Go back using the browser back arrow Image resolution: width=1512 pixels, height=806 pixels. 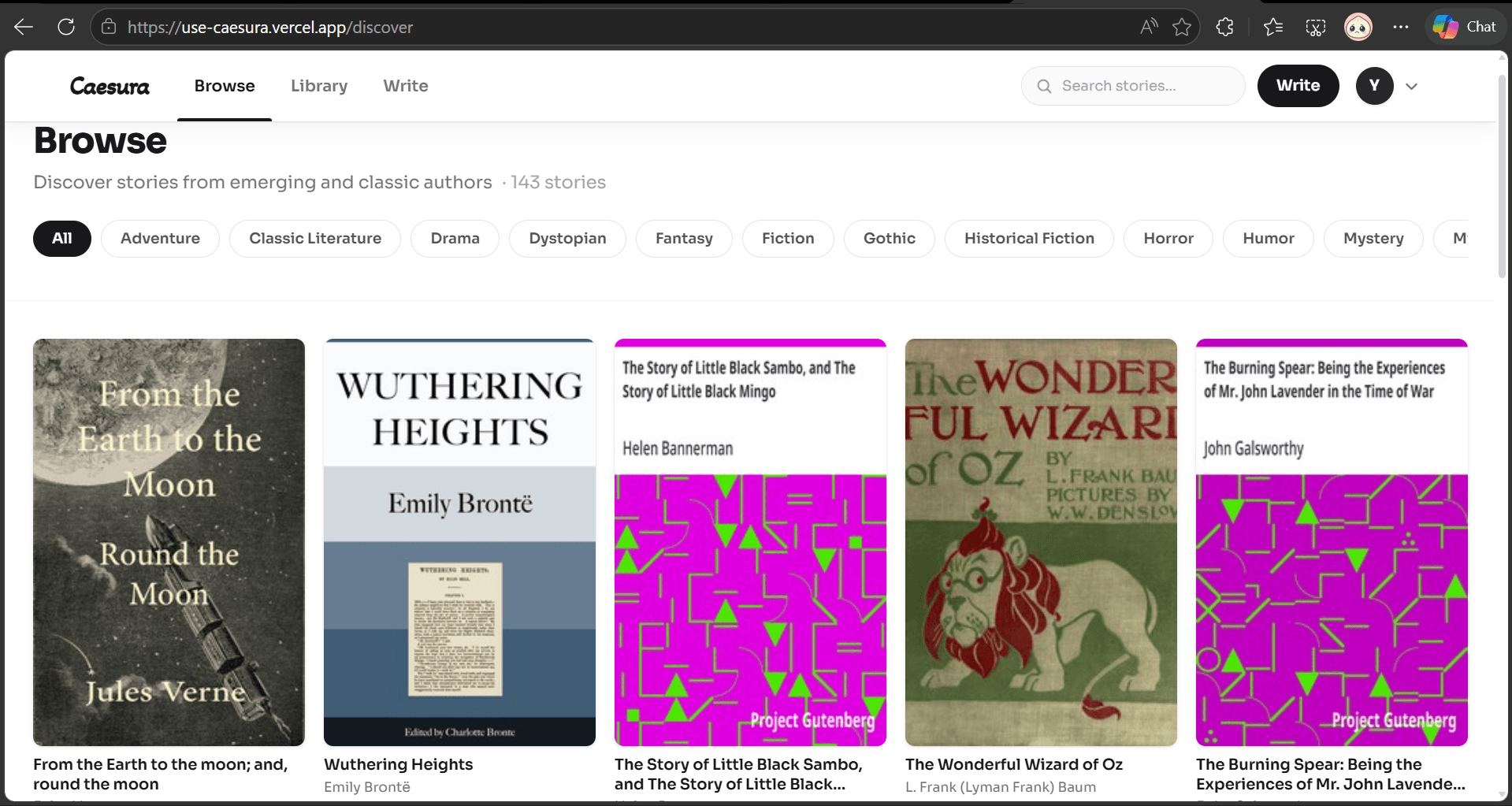pos(24,27)
